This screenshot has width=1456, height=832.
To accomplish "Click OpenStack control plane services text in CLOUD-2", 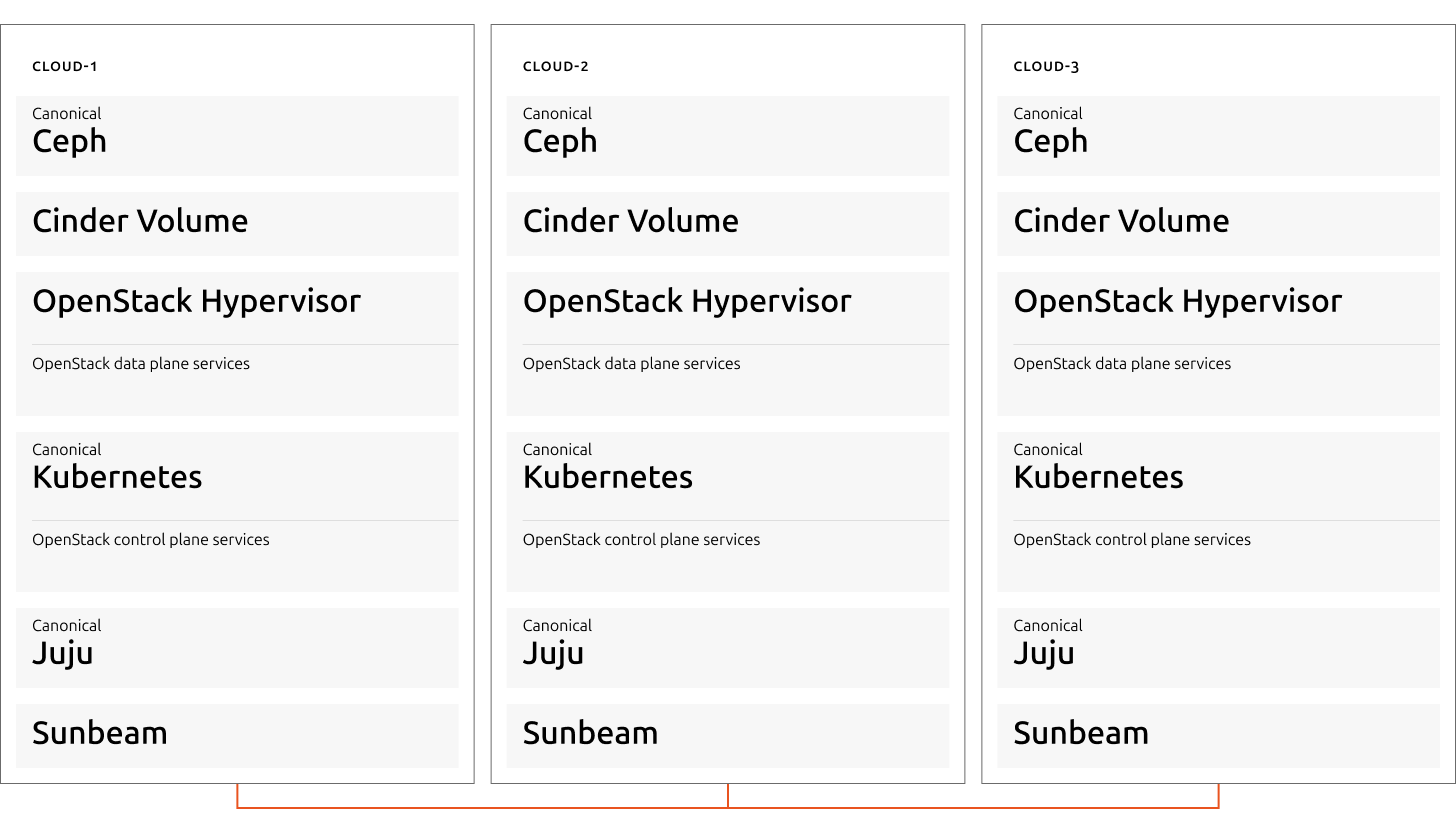I will pyautogui.click(x=641, y=540).
